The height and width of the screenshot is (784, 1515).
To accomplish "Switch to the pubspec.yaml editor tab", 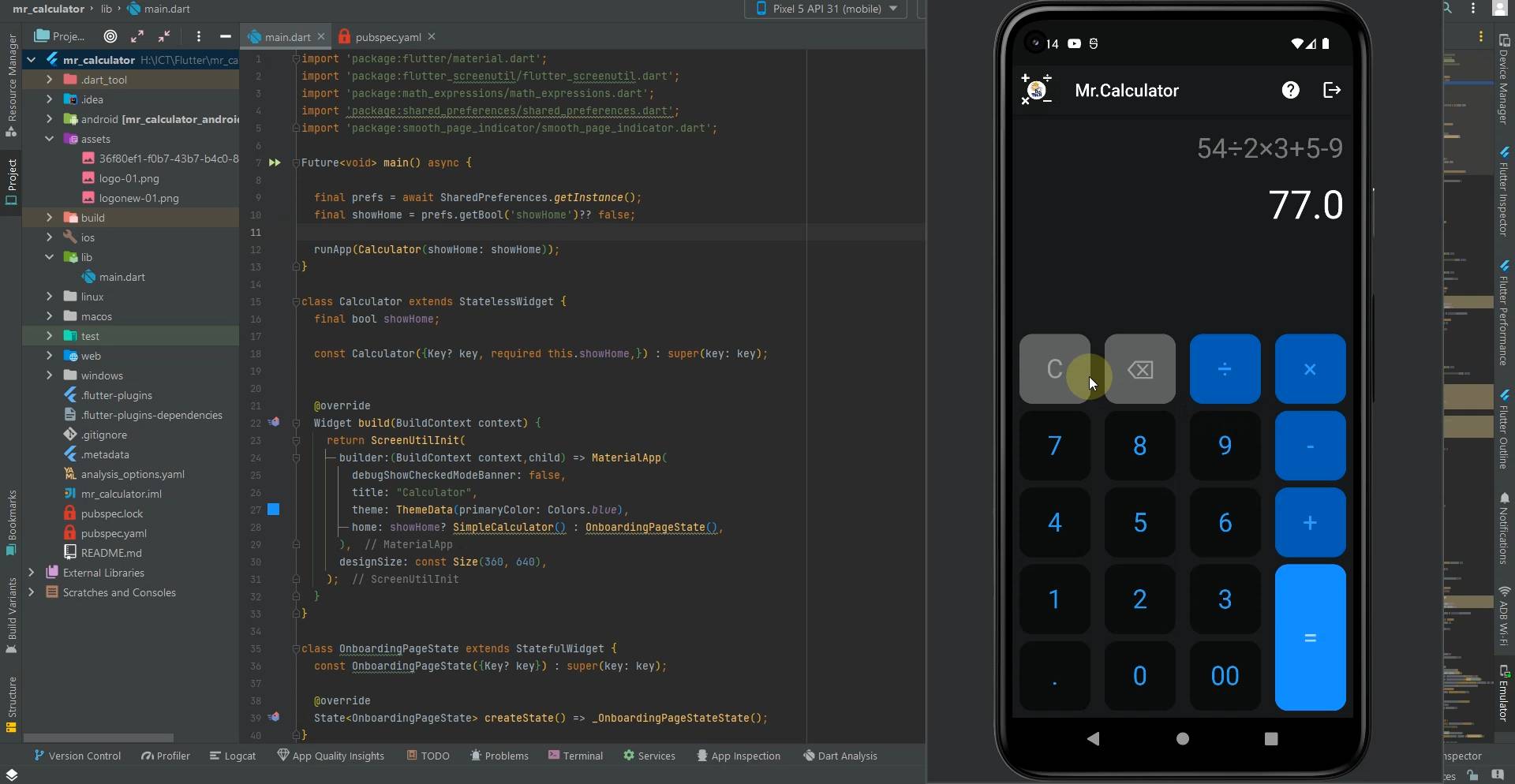I will 387,37.
